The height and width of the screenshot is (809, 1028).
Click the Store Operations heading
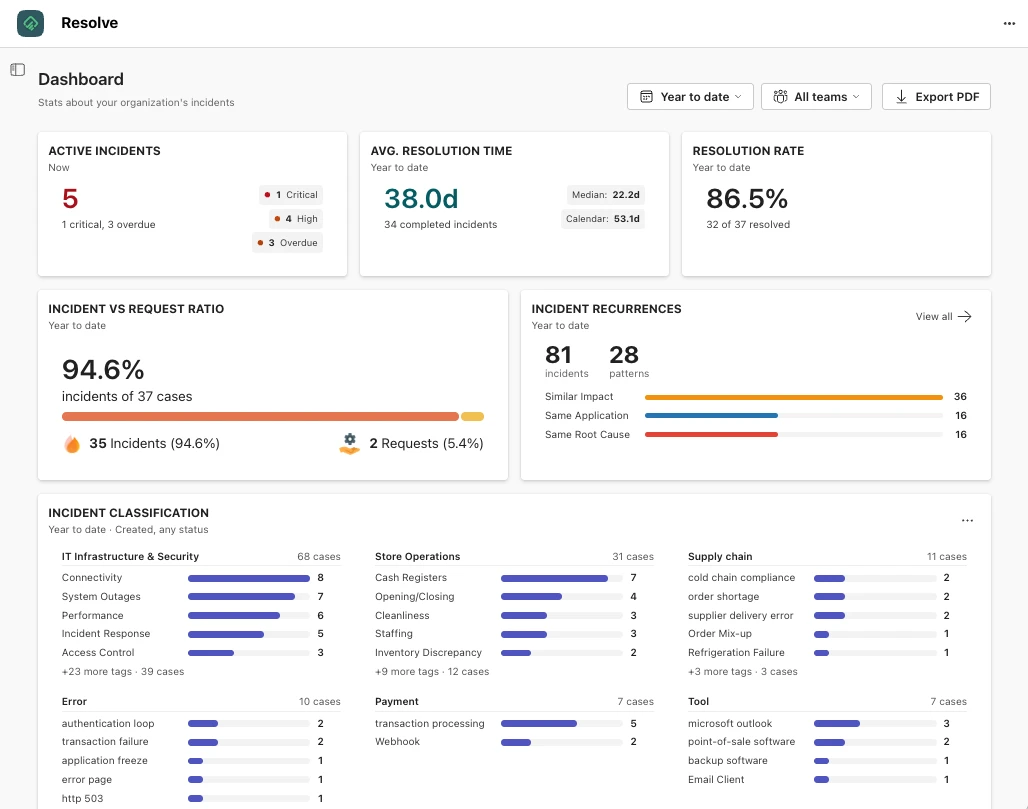[418, 557]
